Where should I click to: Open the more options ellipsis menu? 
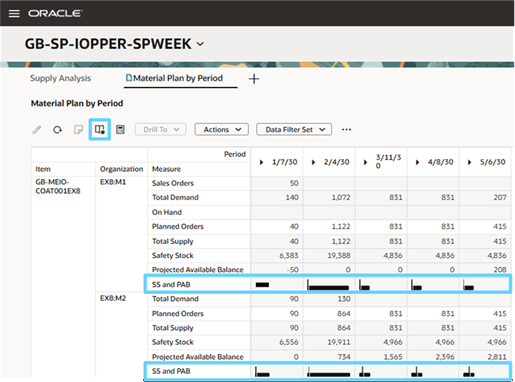(346, 129)
